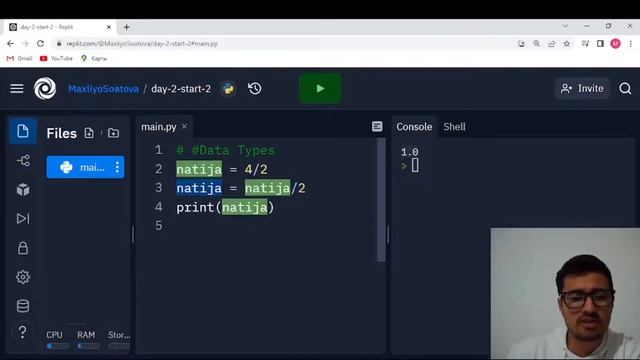Open the Help question mark icon

[x=23, y=332]
